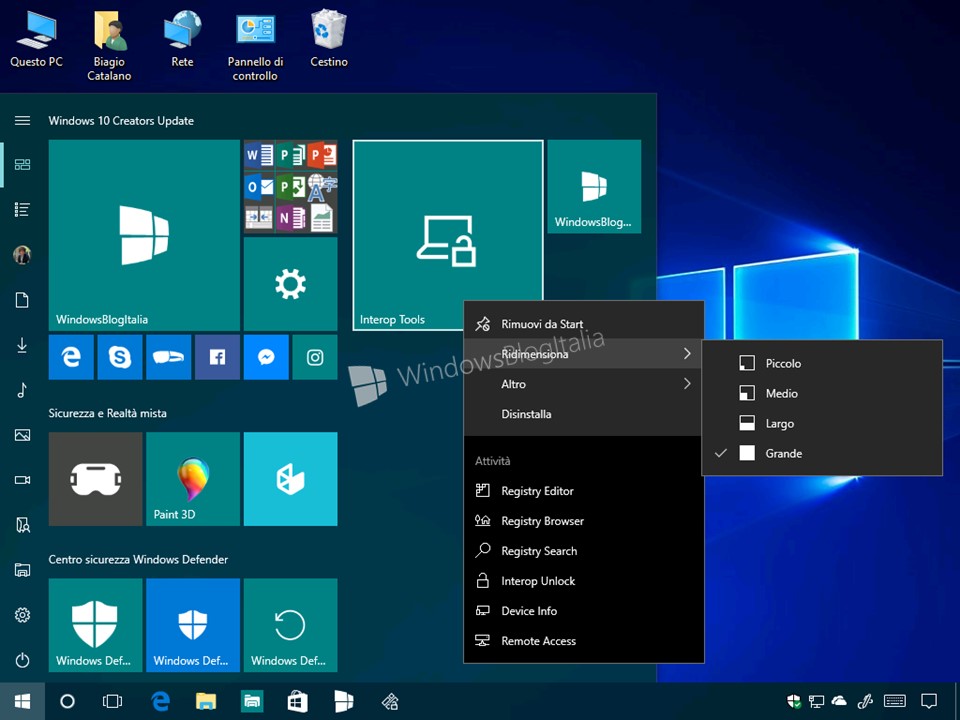This screenshot has width=960, height=720.
Task: Select the checked Grande tile size
Action: pos(822,453)
